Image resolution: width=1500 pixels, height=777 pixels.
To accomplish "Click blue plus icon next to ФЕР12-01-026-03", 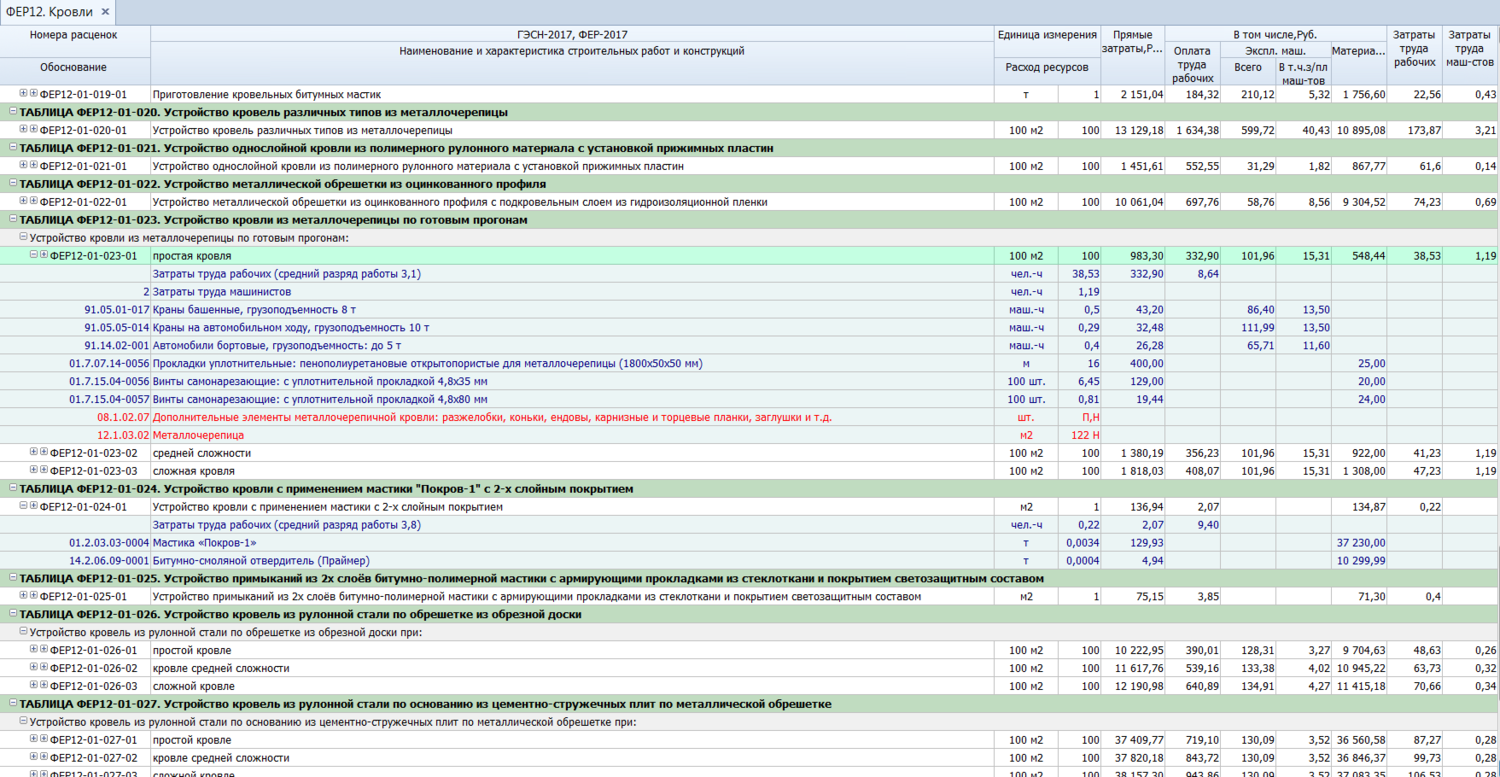I will [x=44, y=686].
